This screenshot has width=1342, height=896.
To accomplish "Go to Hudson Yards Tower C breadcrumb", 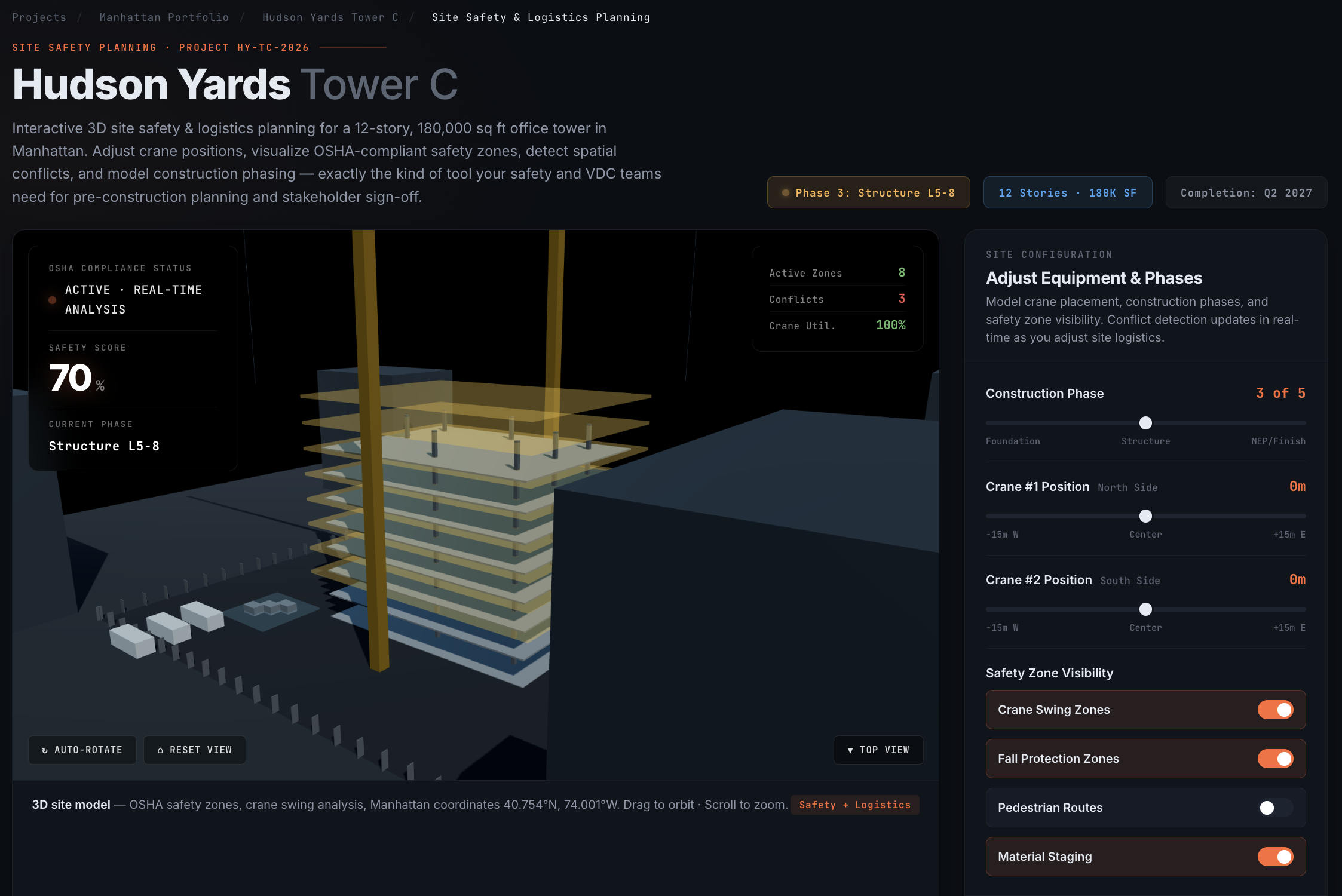I will coord(330,17).
